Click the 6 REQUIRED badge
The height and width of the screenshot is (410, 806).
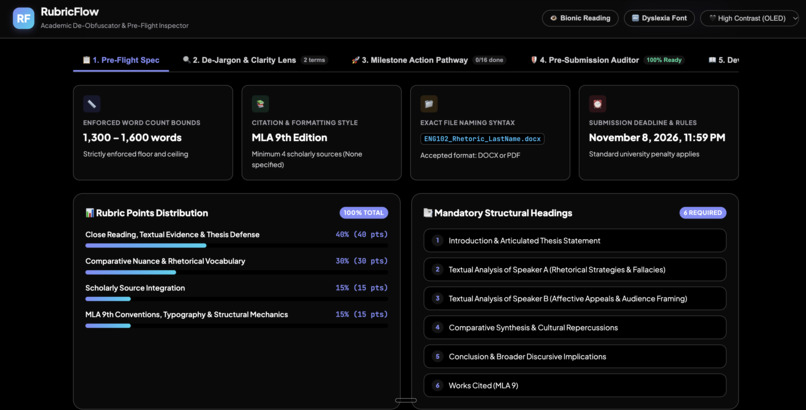[703, 213]
